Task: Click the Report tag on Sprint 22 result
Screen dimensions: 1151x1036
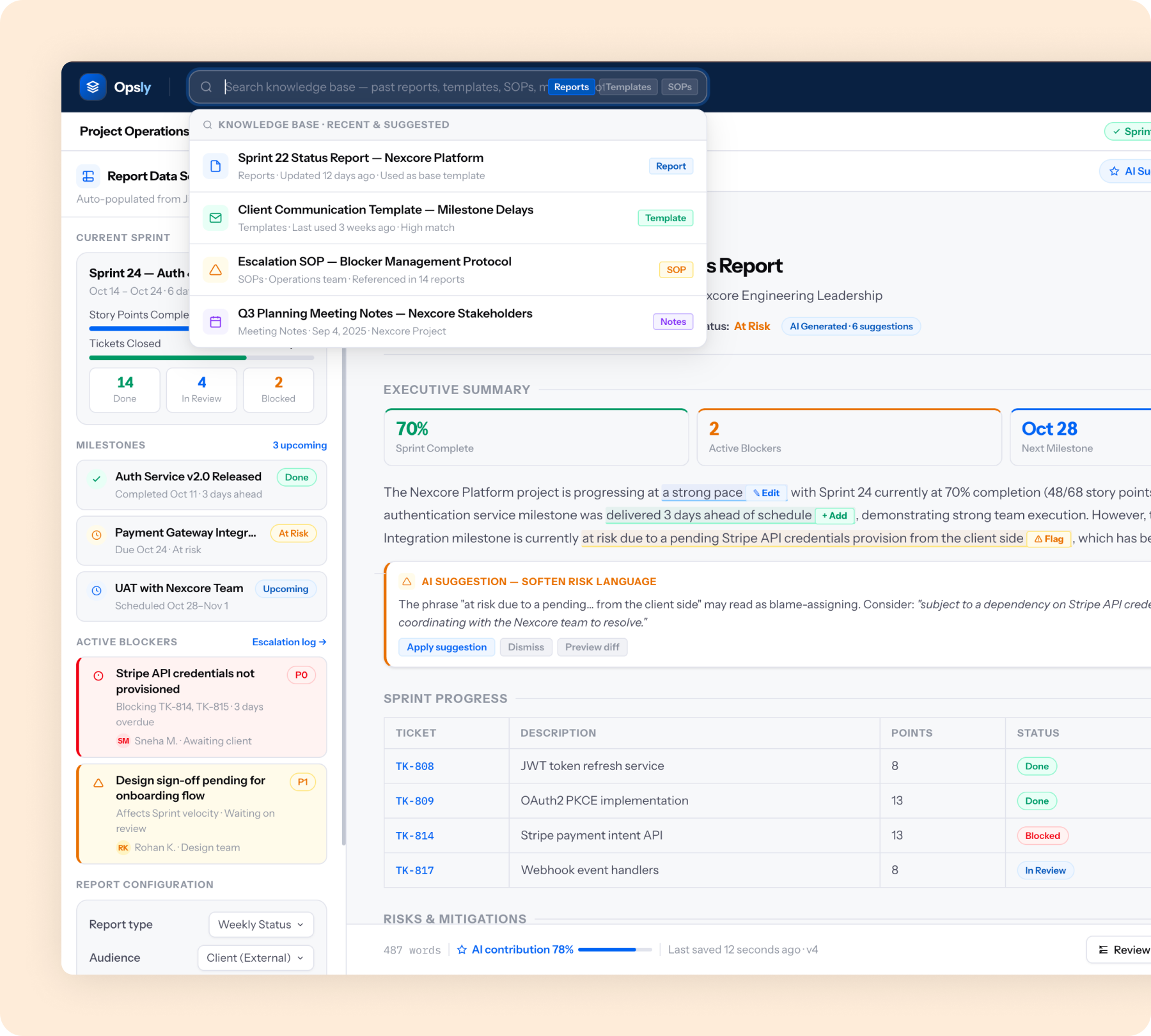Action: pyautogui.click(x=671, y=166)
